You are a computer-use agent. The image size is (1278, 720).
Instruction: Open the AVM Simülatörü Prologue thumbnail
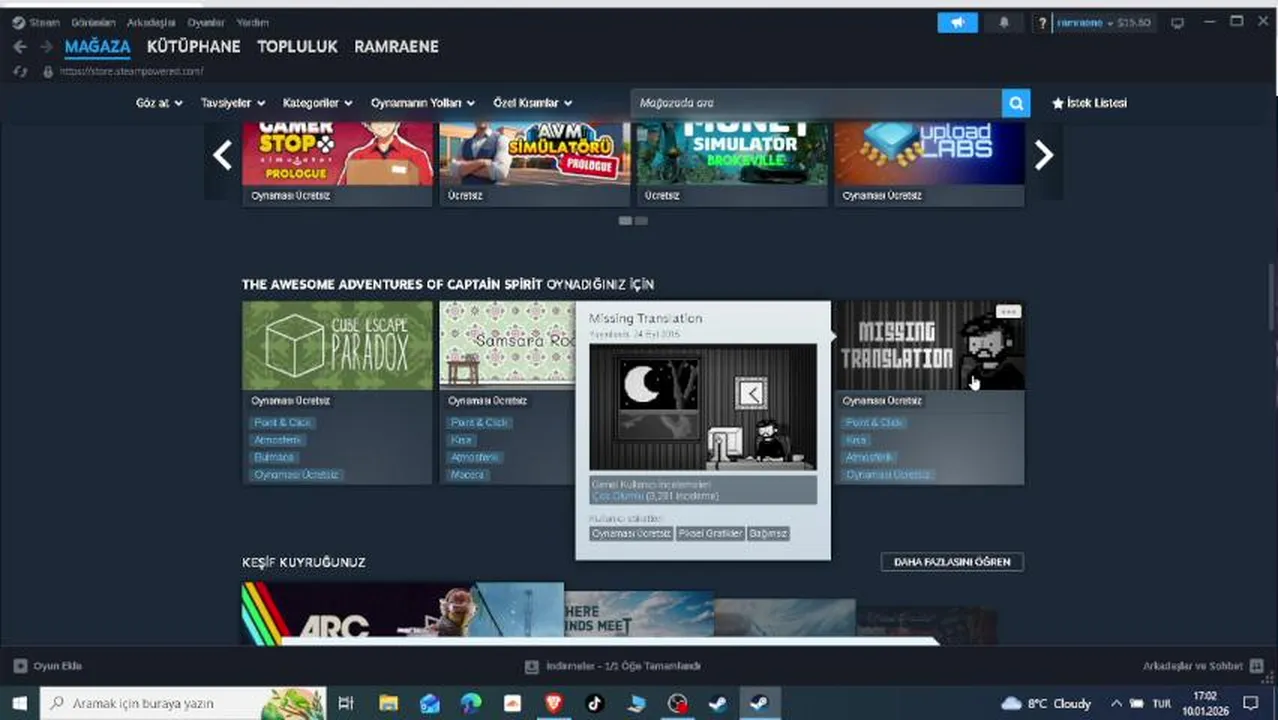coord(534,154)
